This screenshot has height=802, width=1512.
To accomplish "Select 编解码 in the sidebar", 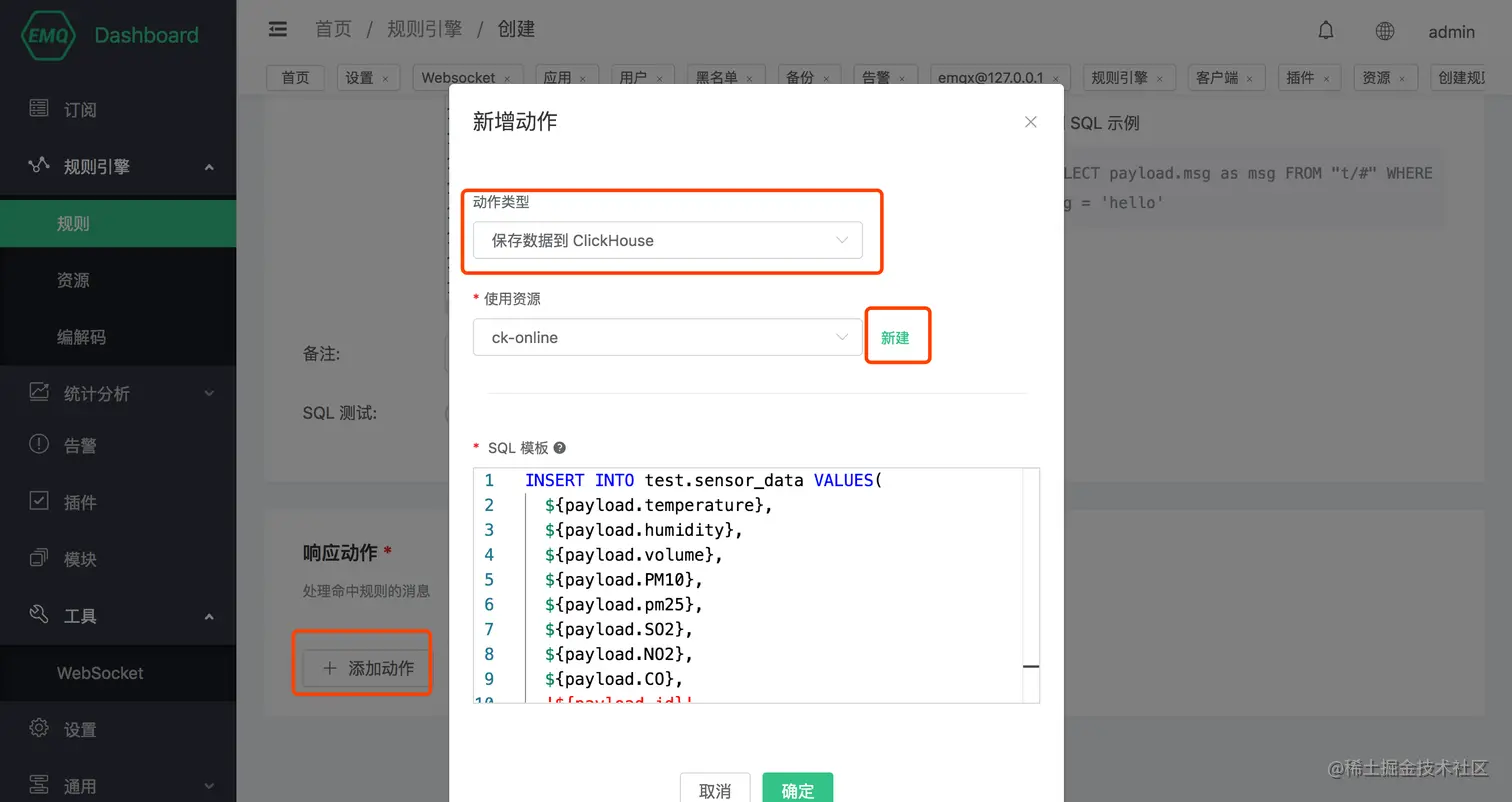I will point(118,337).
